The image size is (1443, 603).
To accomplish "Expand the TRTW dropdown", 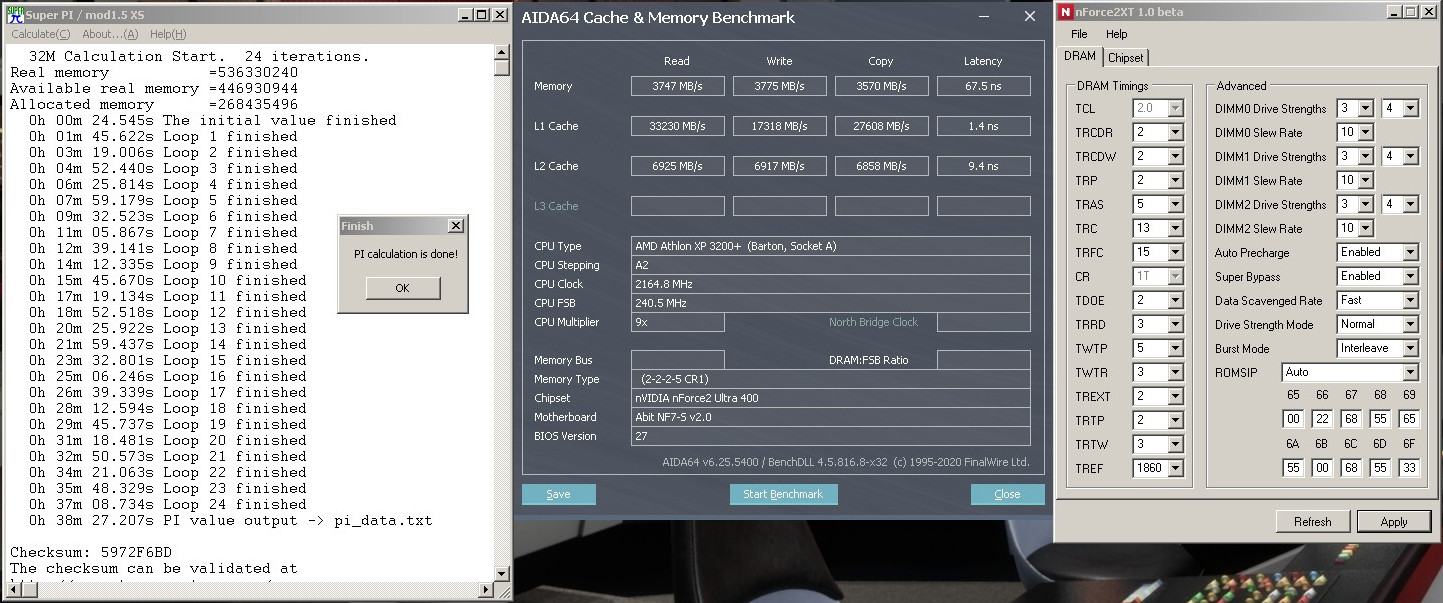I will [1175, 444].
